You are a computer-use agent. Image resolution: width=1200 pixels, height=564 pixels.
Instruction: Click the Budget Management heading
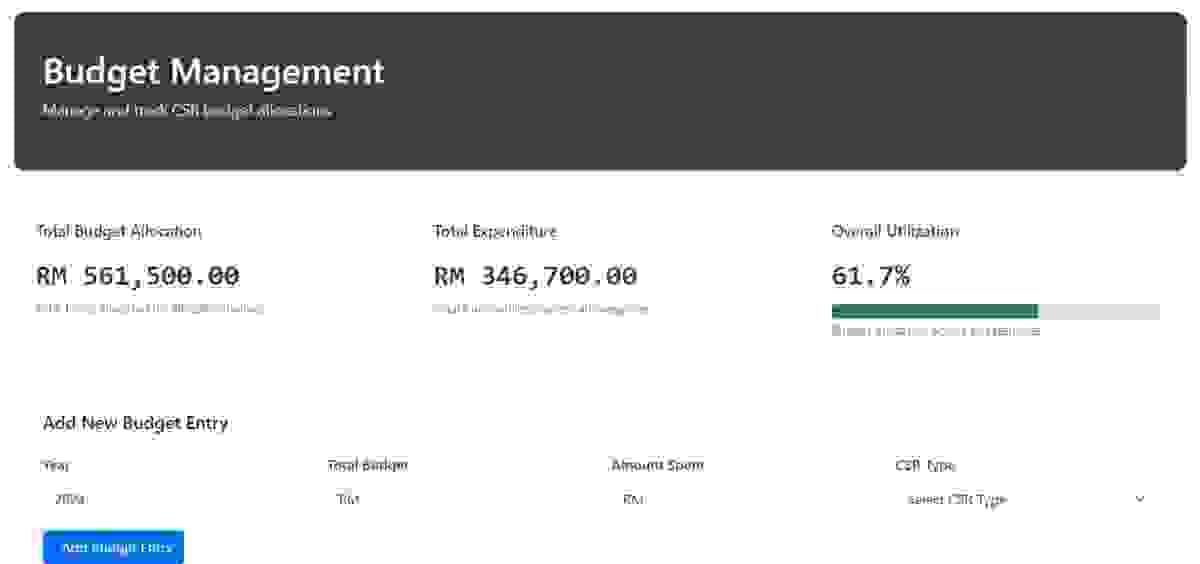[x=213, y=71]
